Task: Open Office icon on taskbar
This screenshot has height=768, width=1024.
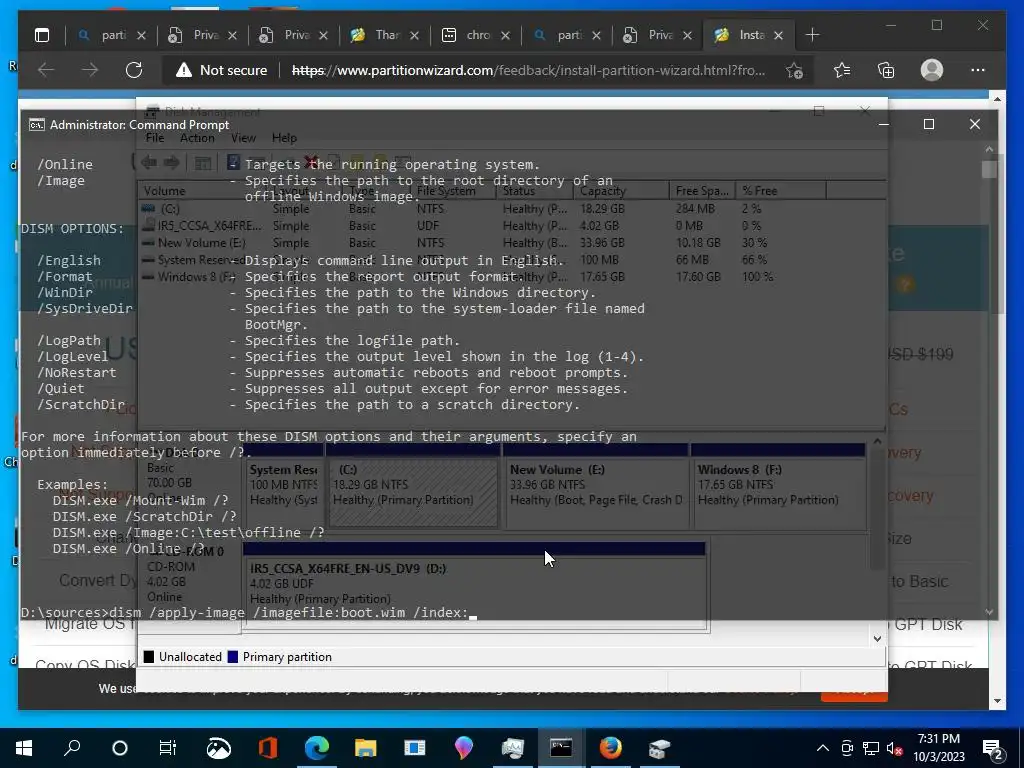Action: (x=267, y=748)
